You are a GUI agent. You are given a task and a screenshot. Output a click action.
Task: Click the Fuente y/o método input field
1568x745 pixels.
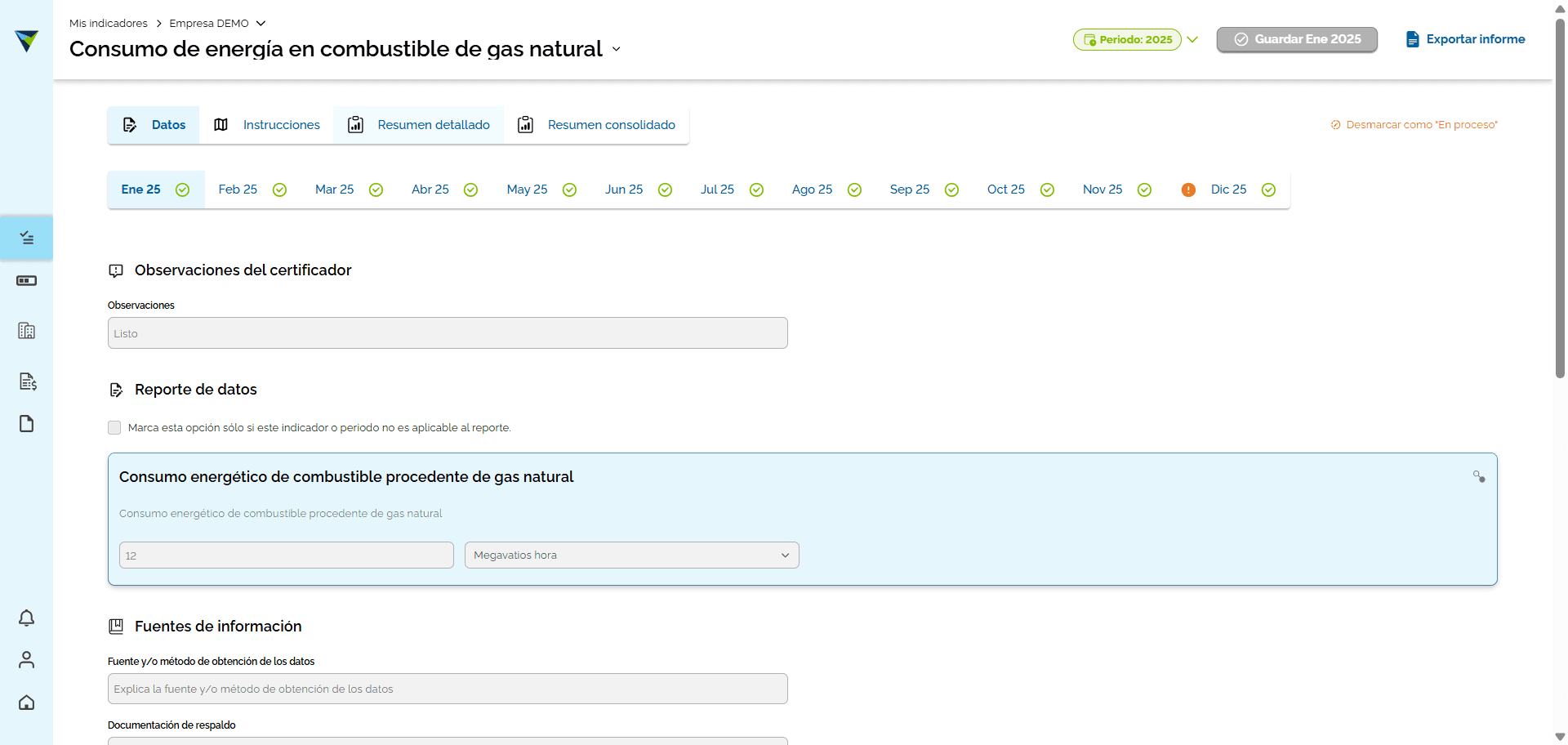(448, 689)
